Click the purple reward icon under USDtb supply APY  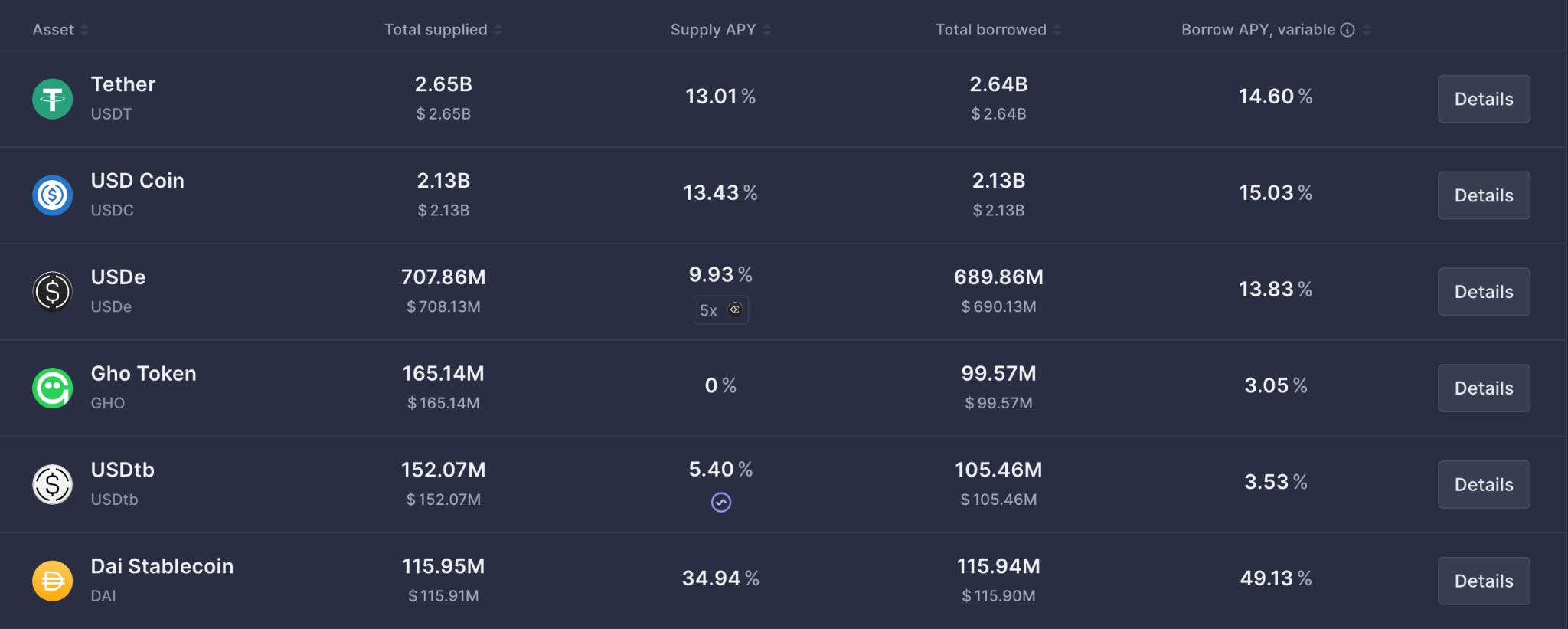click(x=721, y=503)
